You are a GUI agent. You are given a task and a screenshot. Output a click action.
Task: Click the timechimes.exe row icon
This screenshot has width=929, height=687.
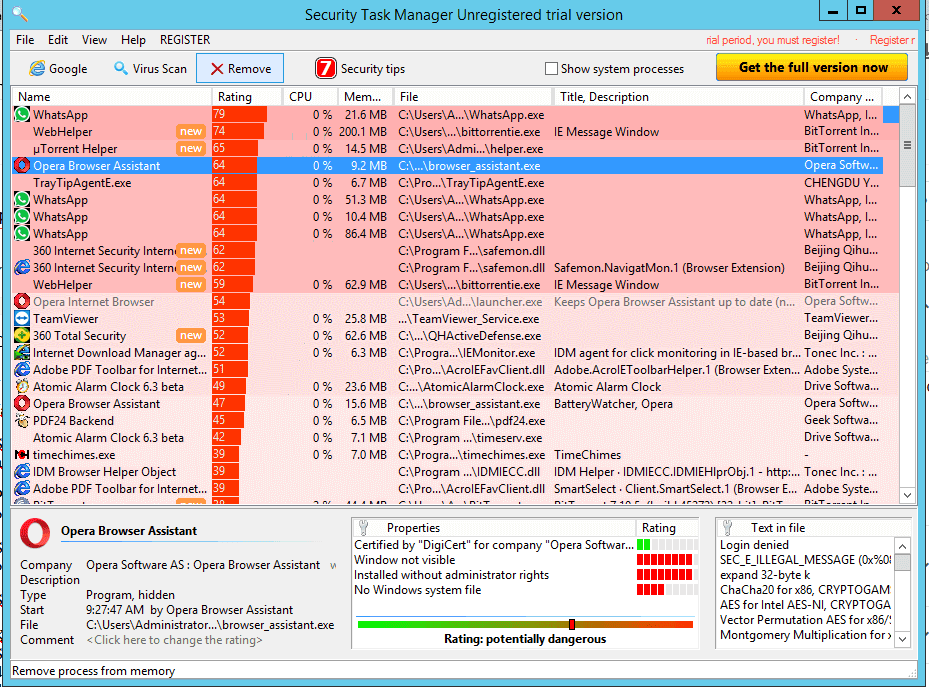coord(22,455)
